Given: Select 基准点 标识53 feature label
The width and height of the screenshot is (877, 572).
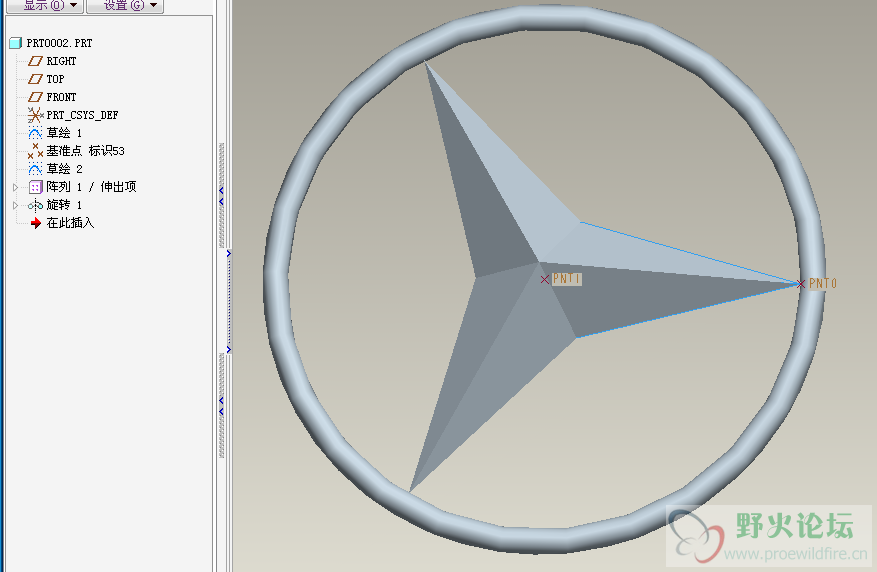Looking at the screenshot, I should point(86,150).
